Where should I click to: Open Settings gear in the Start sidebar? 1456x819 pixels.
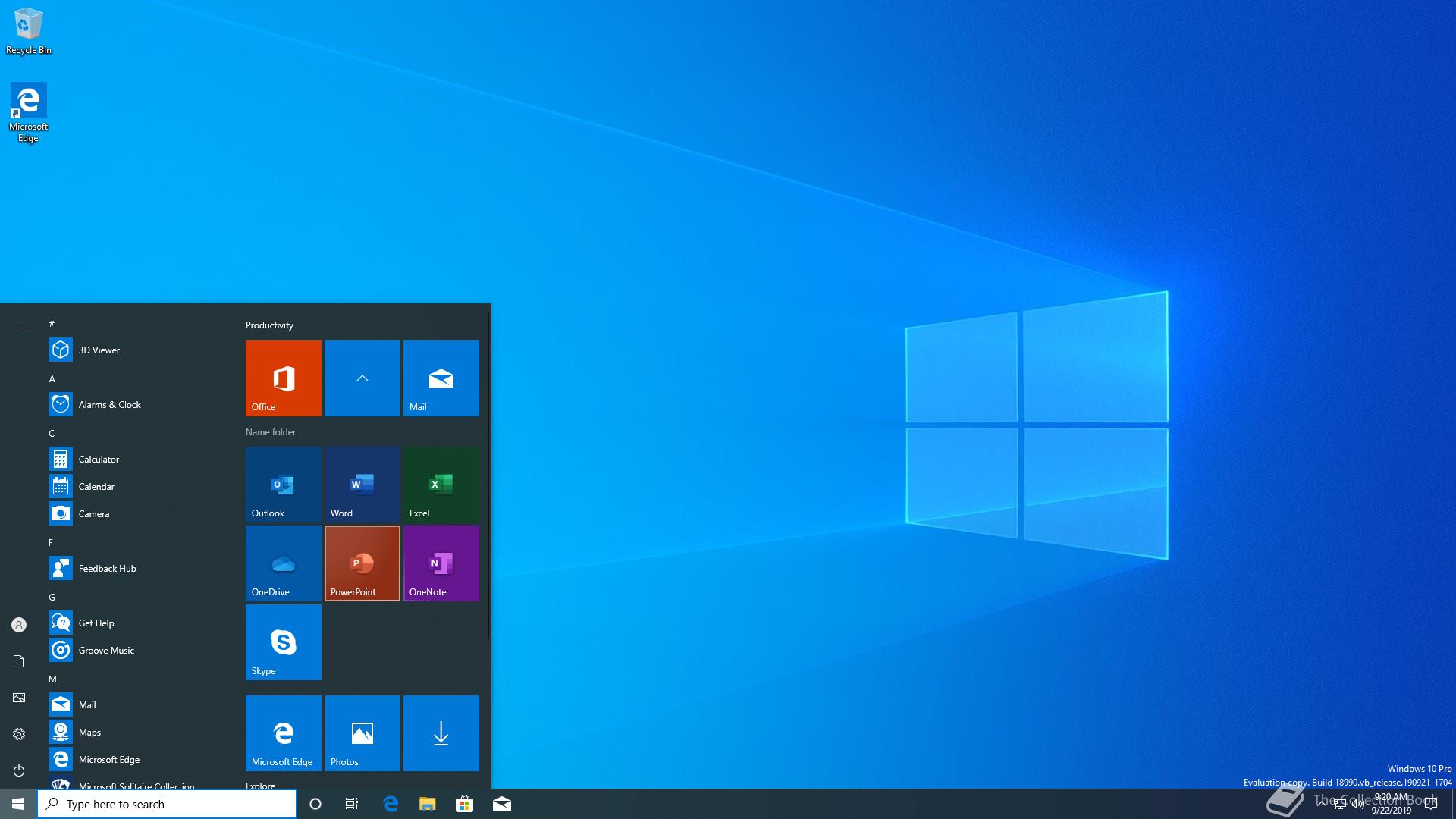point(19,734)
